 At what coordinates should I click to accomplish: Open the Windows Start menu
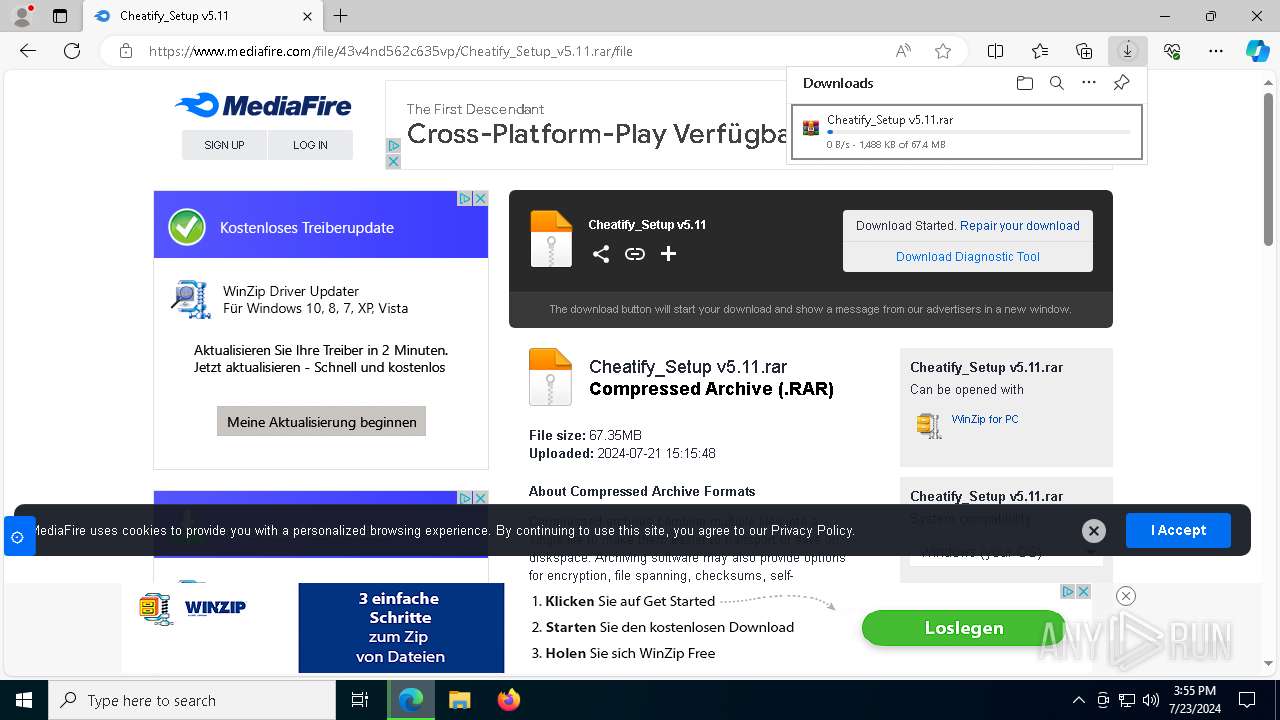coord(24,700)
